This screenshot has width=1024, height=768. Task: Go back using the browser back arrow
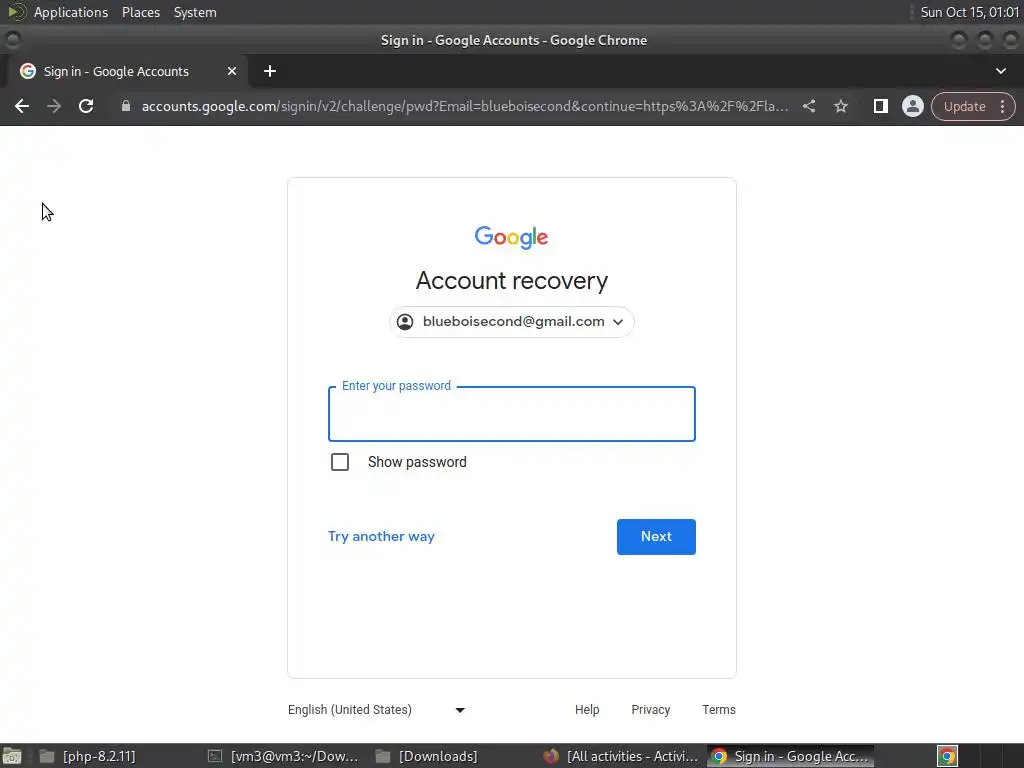pos(22,106)
